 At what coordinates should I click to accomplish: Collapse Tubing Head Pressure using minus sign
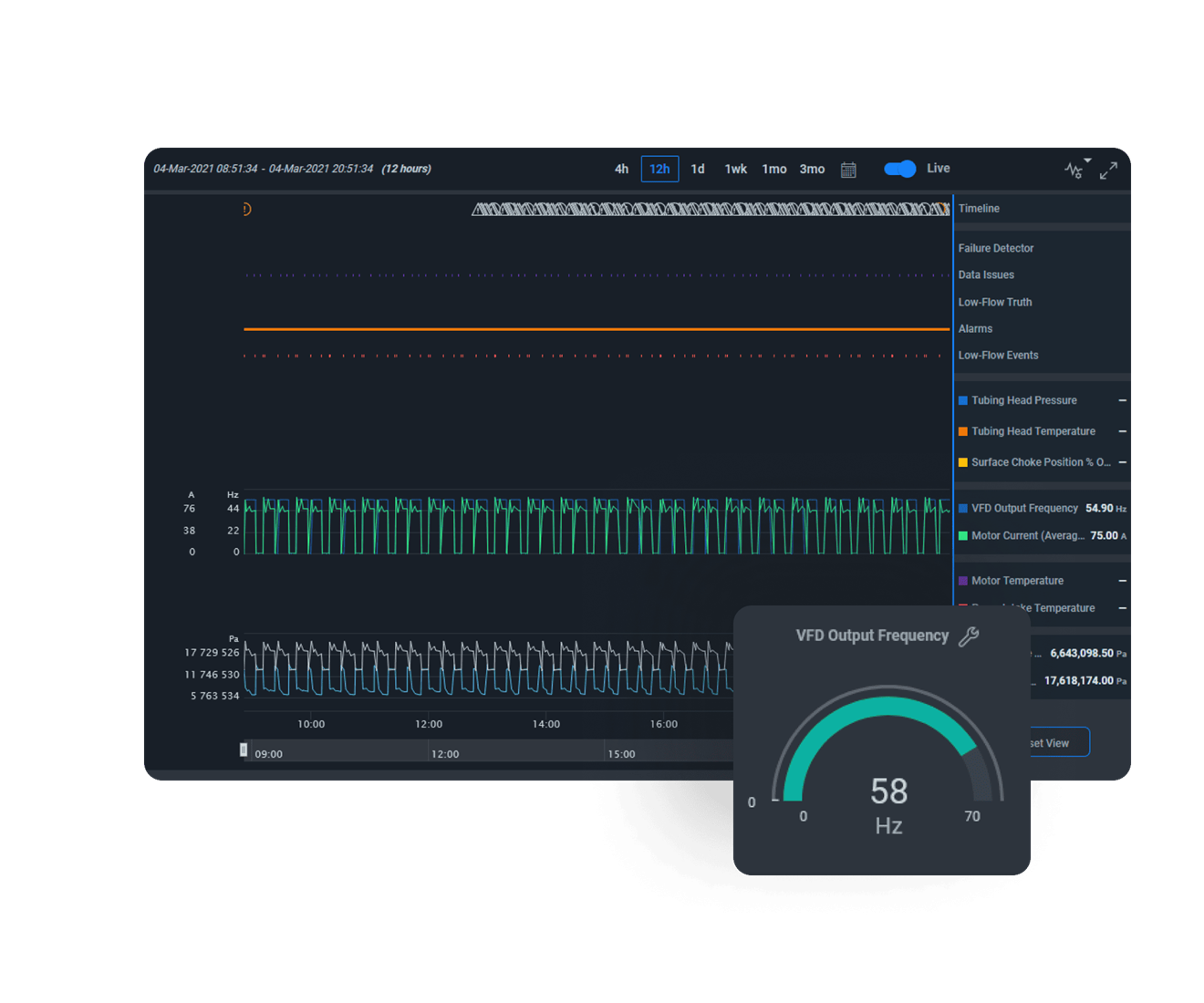[x=1122, y=400]
